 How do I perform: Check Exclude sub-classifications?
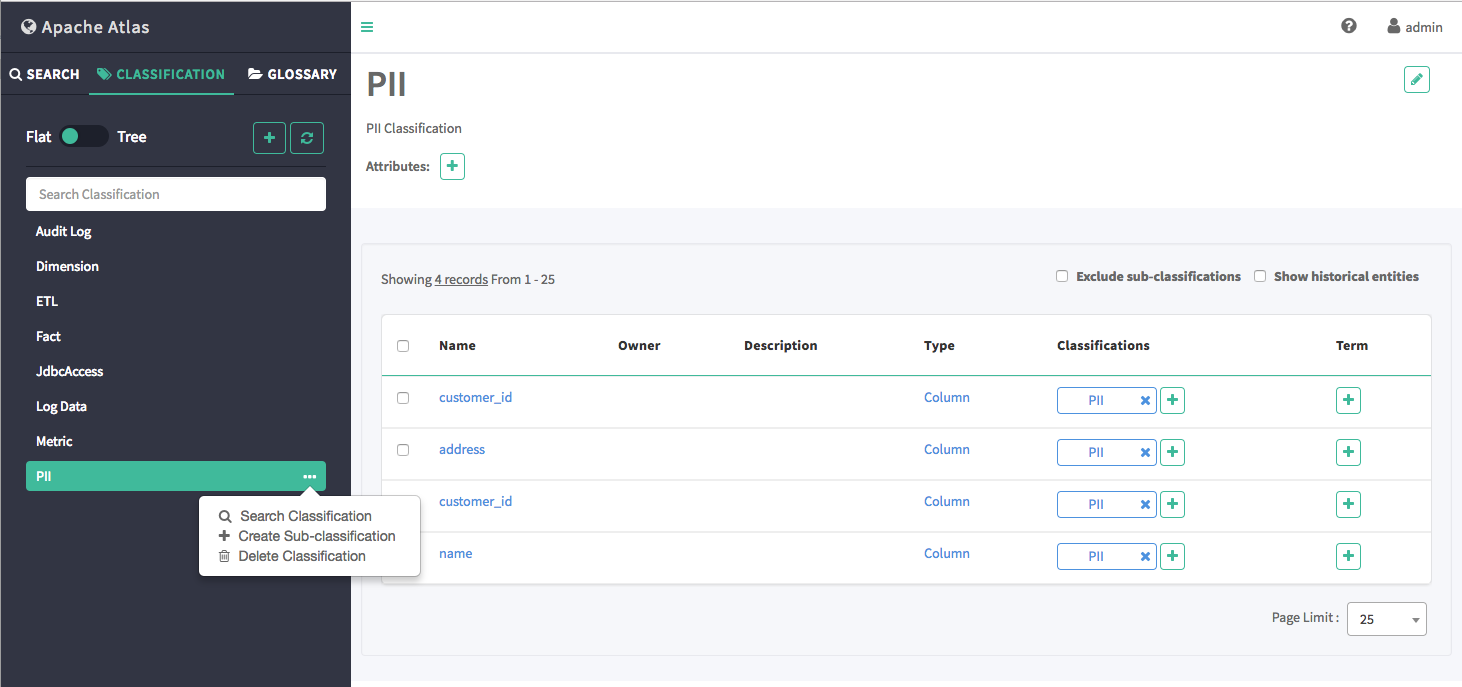[x=1062, y=277]
